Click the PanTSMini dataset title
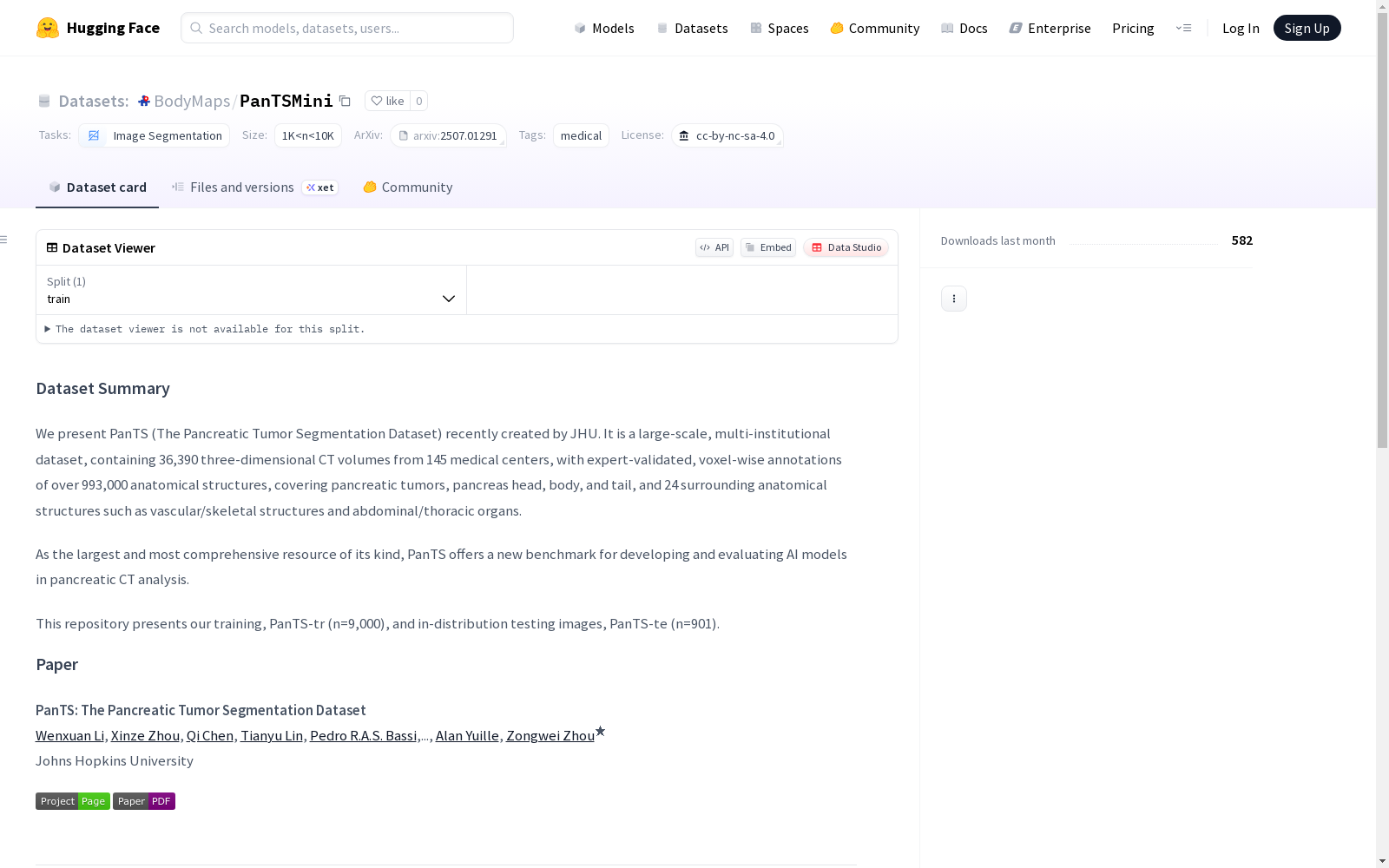1389x868 pixels. point(286,101)
